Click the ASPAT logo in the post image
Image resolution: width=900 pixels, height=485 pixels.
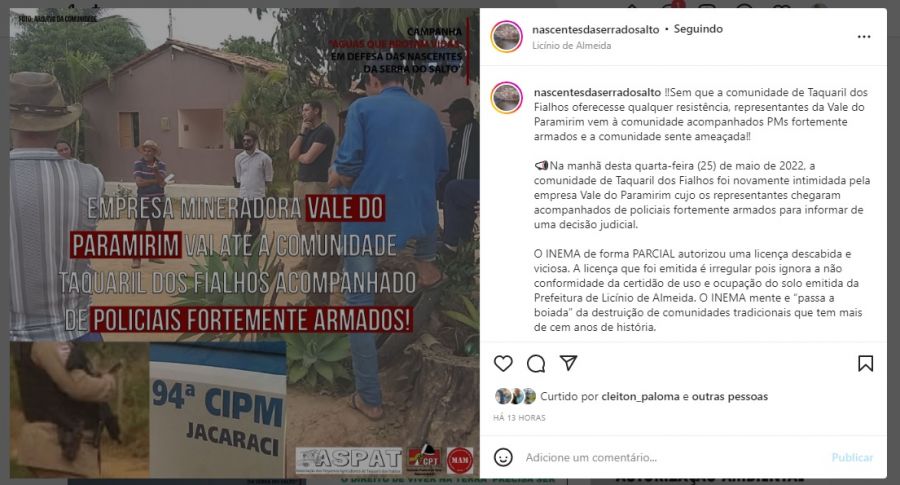(349, 460)
